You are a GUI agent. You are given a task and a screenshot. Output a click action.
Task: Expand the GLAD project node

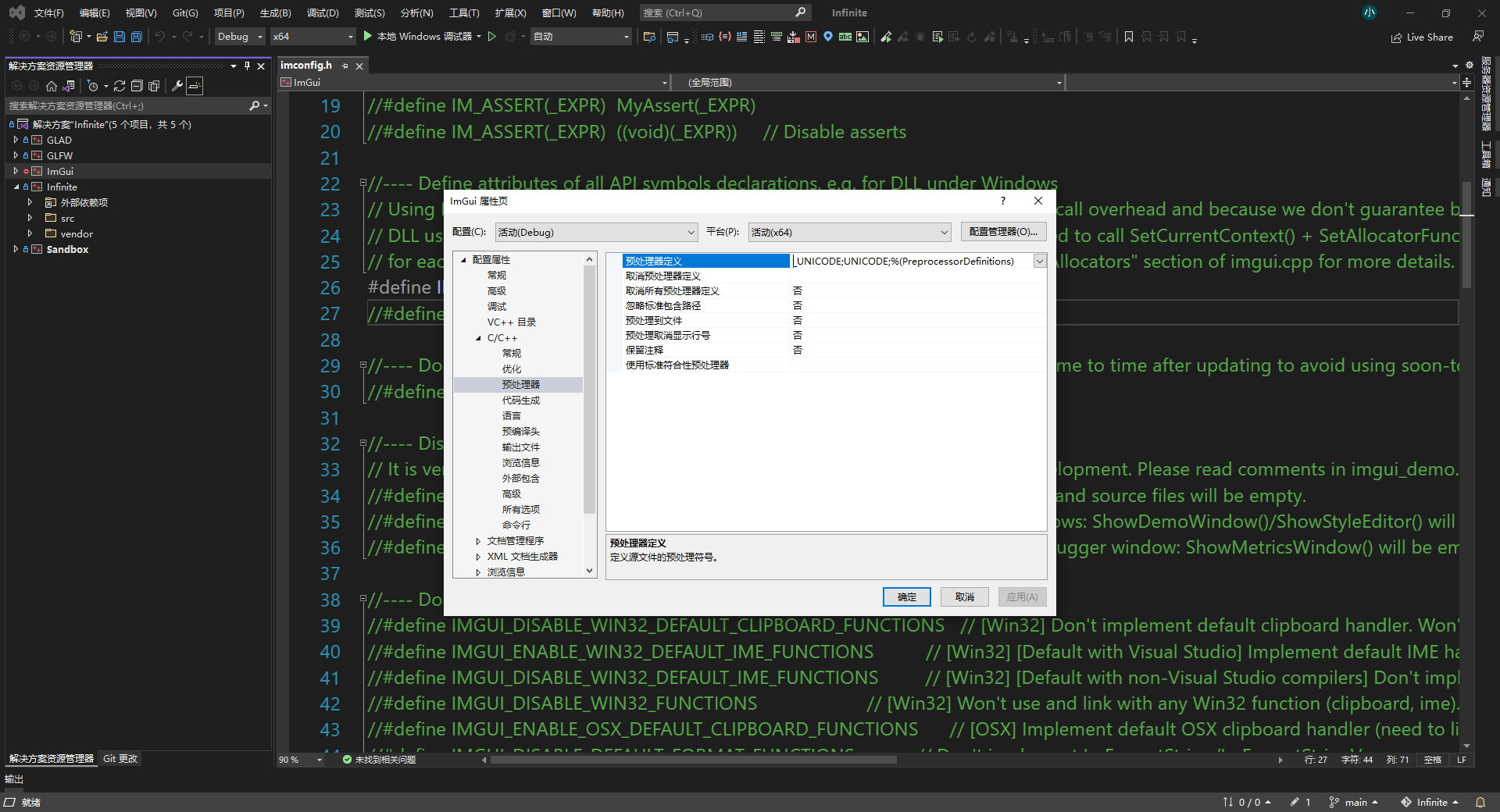(16, 140)
